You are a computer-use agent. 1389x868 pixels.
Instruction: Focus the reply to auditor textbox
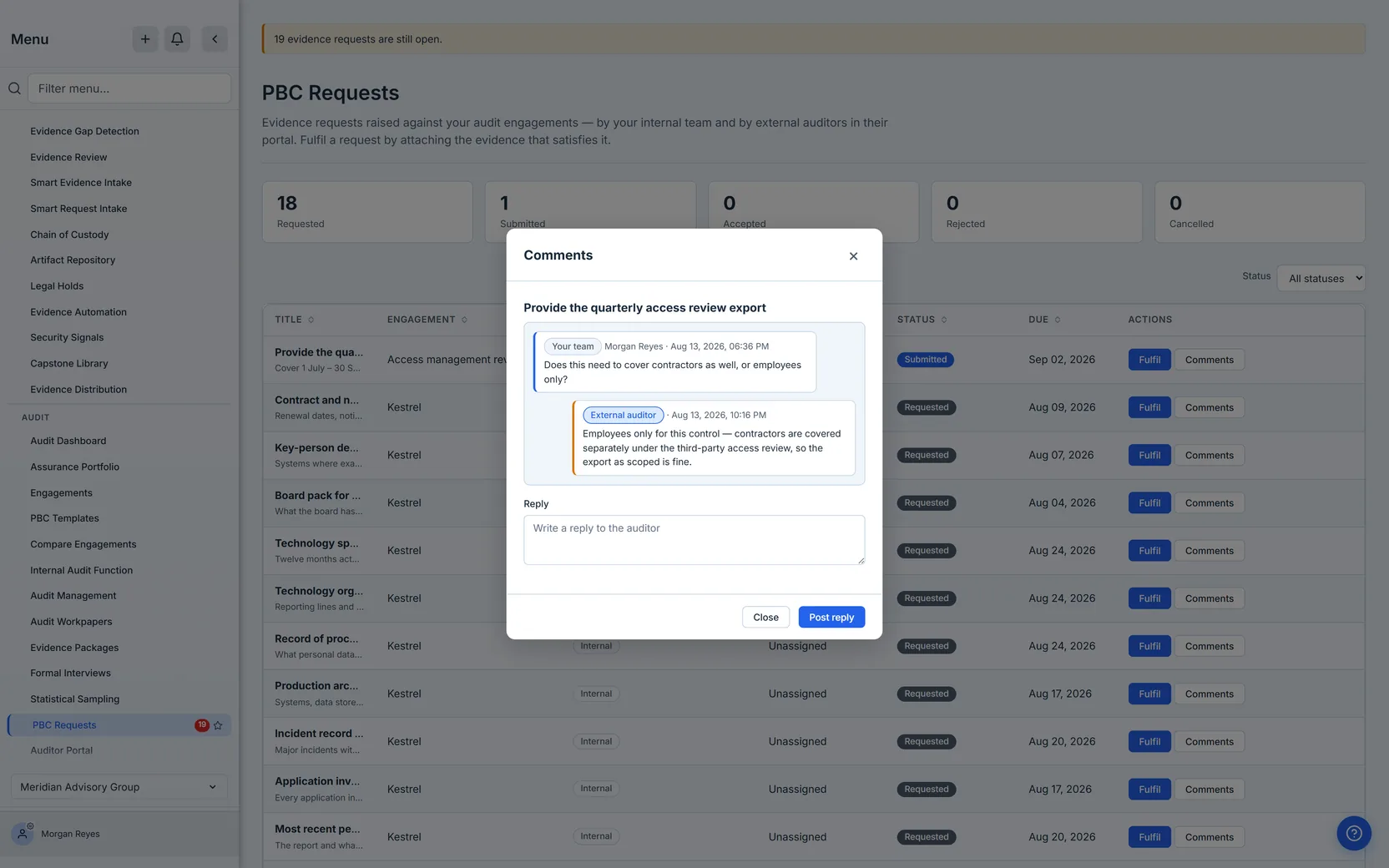point(694,540)
